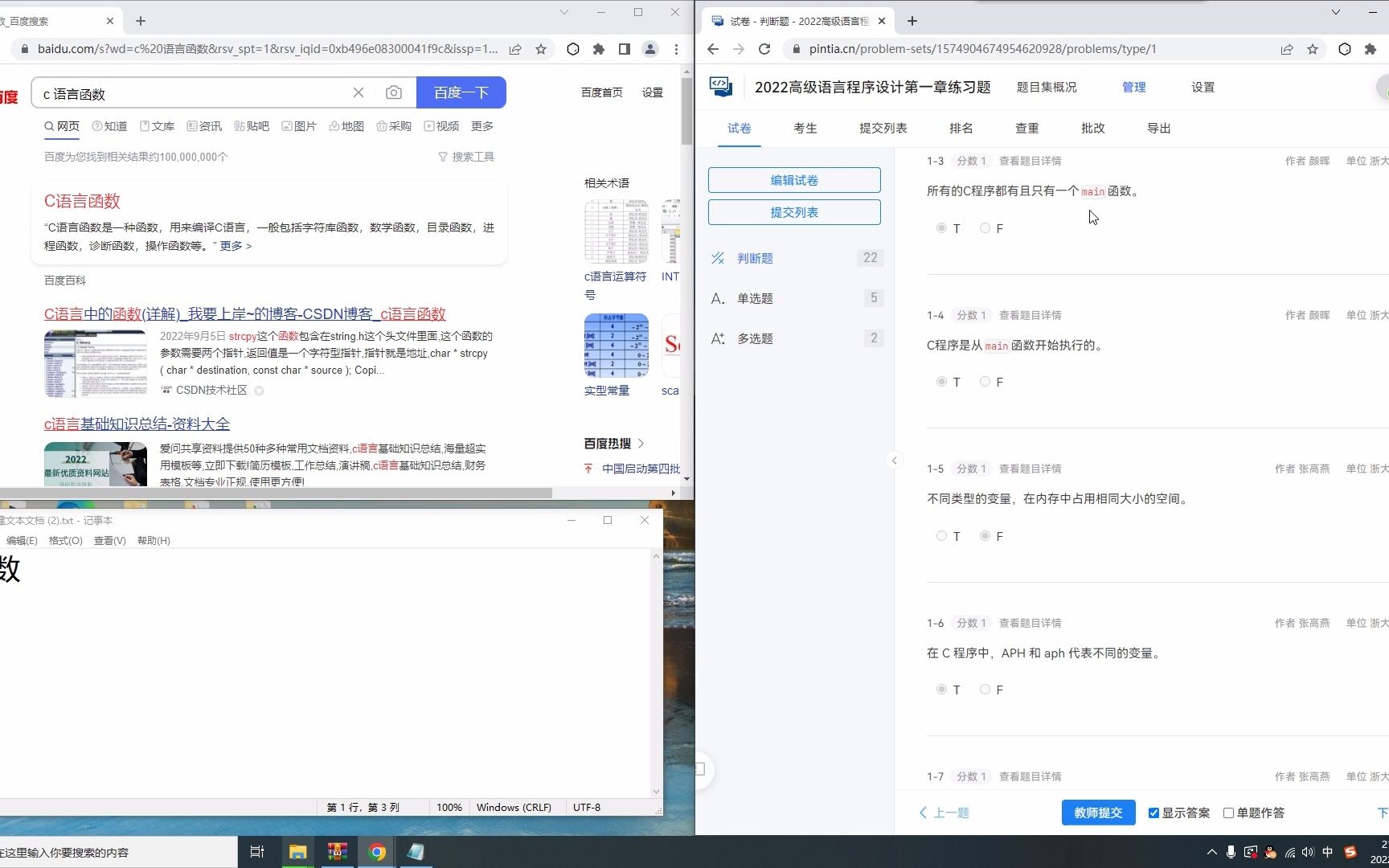Reload the Pintia page
The height and width of the screenshot is (868, 1389).
(x=764, y=49)
